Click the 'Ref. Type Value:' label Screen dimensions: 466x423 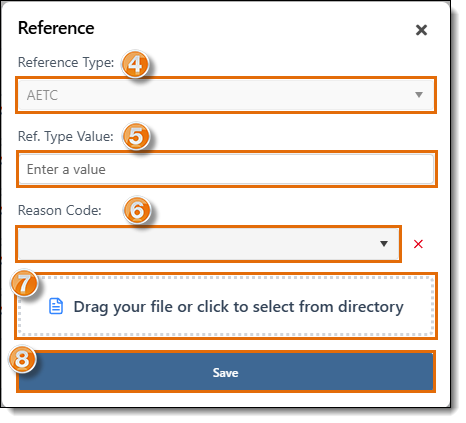click(66, 136)
